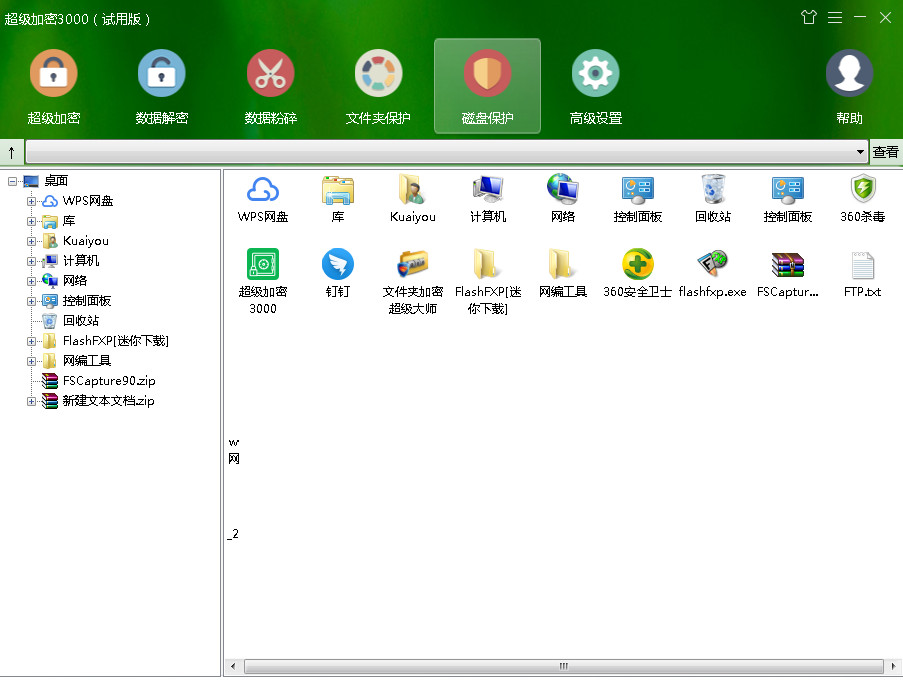Open the 帮助 help icon
Viewport: 903px width, 680px height.
(x=849, y=86)
